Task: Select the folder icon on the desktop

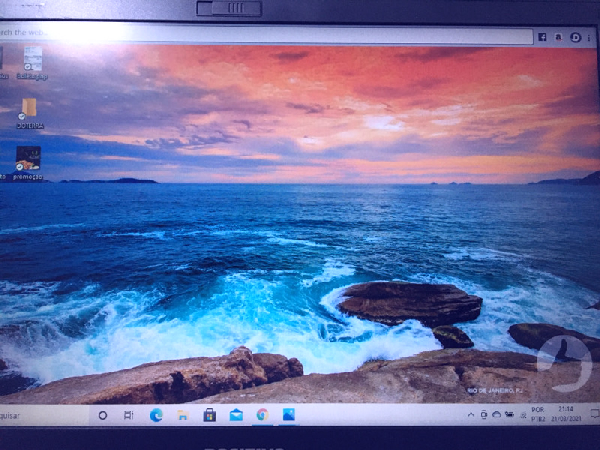Action: [x=29, y=108]
